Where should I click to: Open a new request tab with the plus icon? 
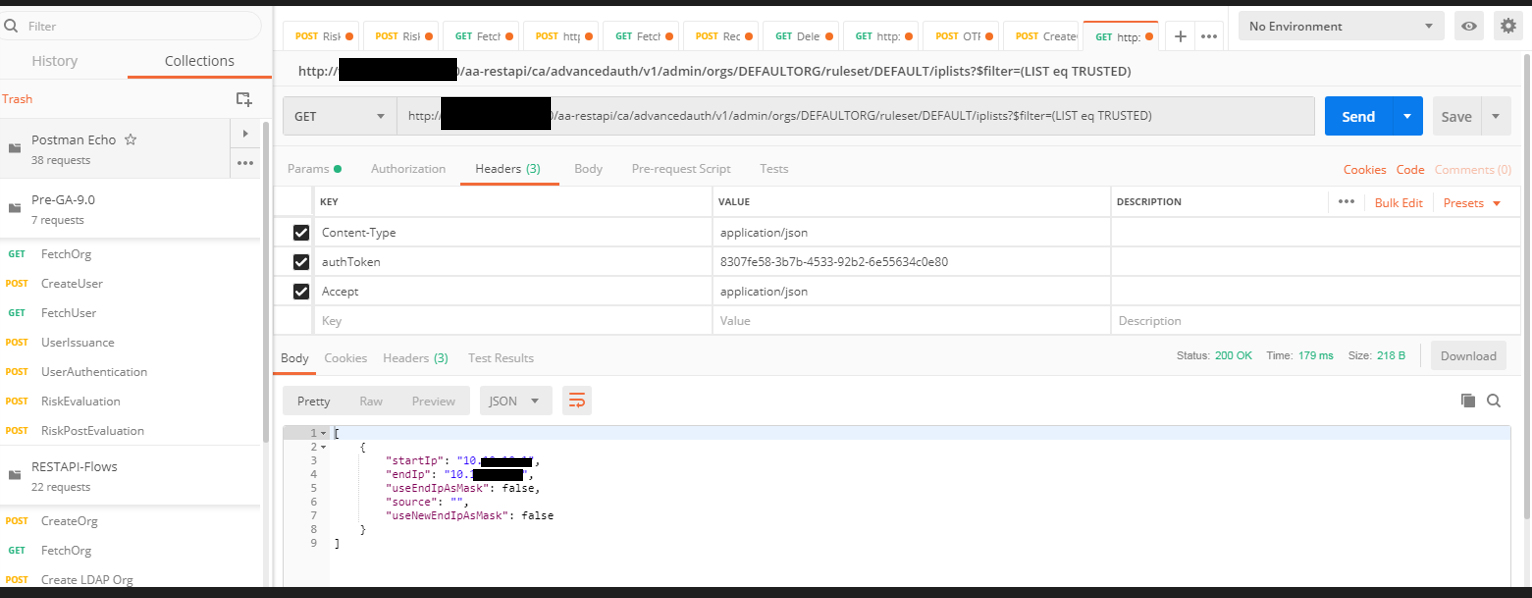pos(1180,36)
